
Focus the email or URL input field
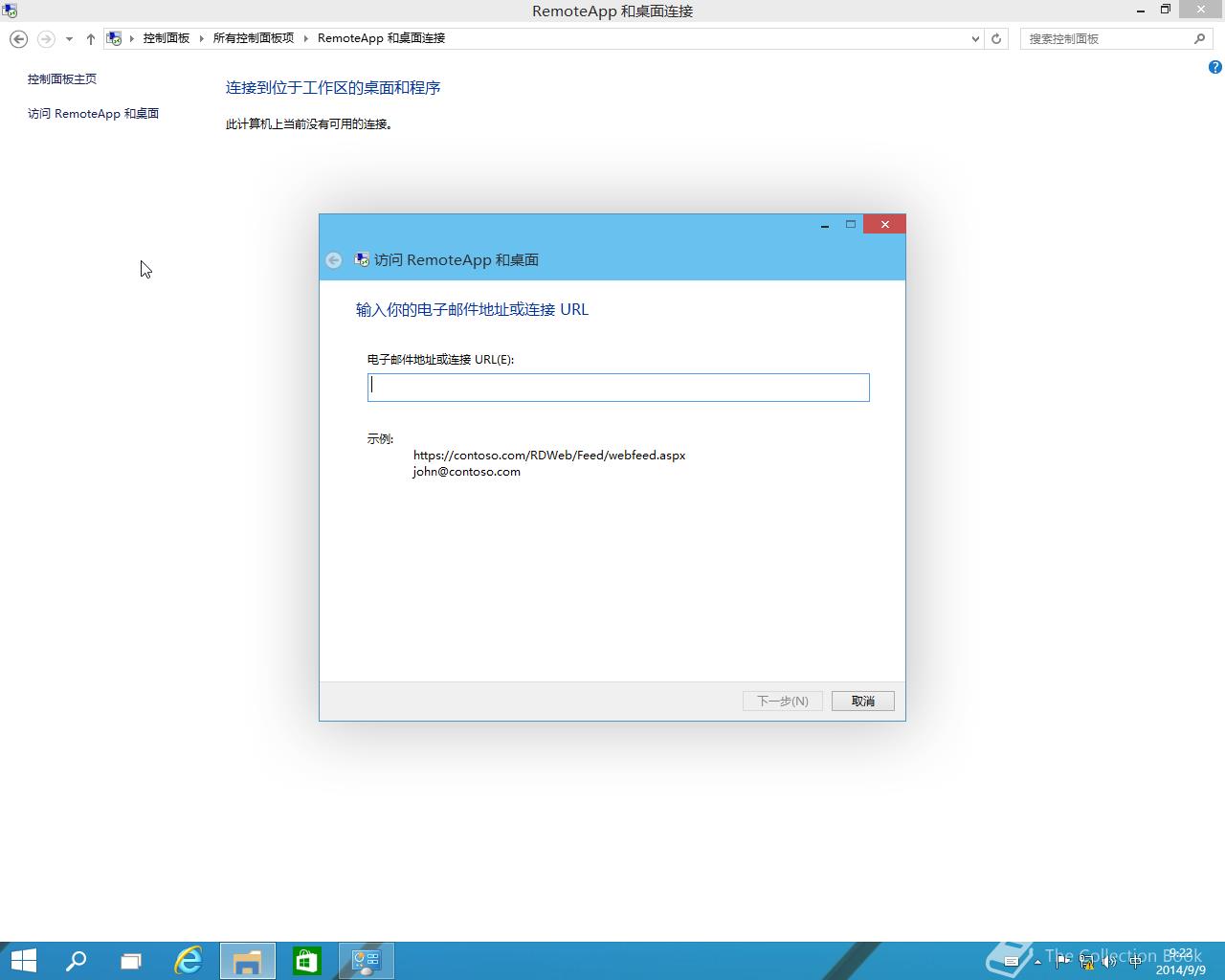tap(618, 388)
